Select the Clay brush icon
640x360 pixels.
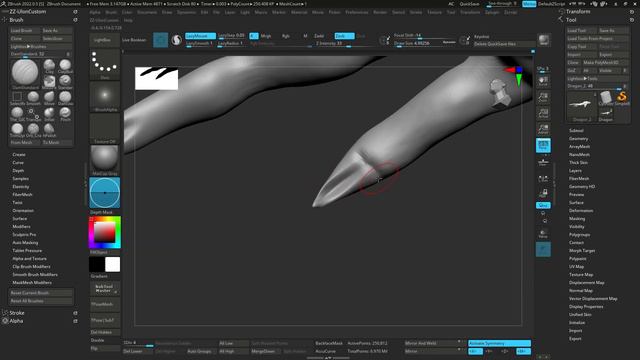49,65
